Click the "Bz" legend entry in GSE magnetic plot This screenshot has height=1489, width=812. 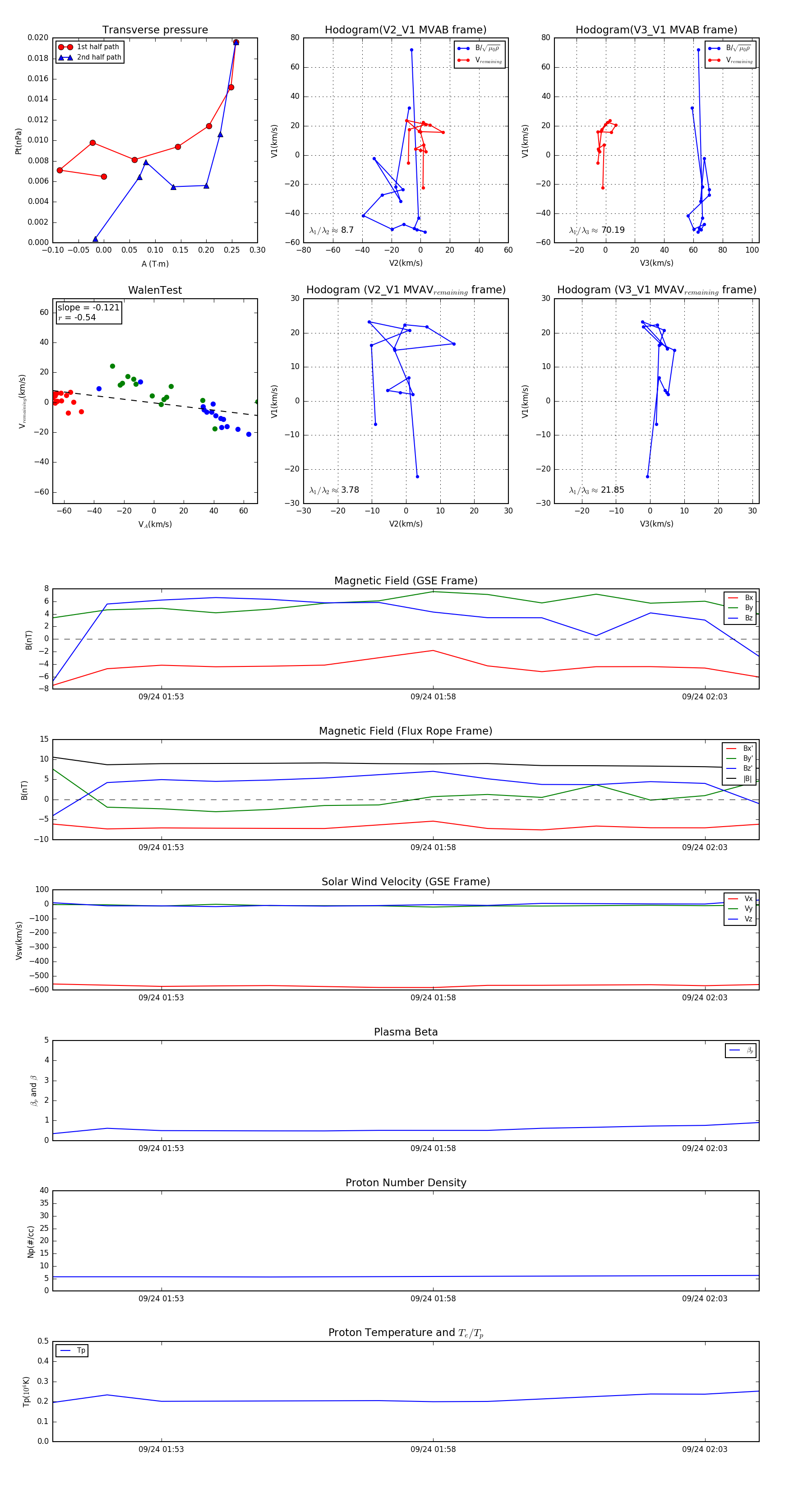coord(740,618)
